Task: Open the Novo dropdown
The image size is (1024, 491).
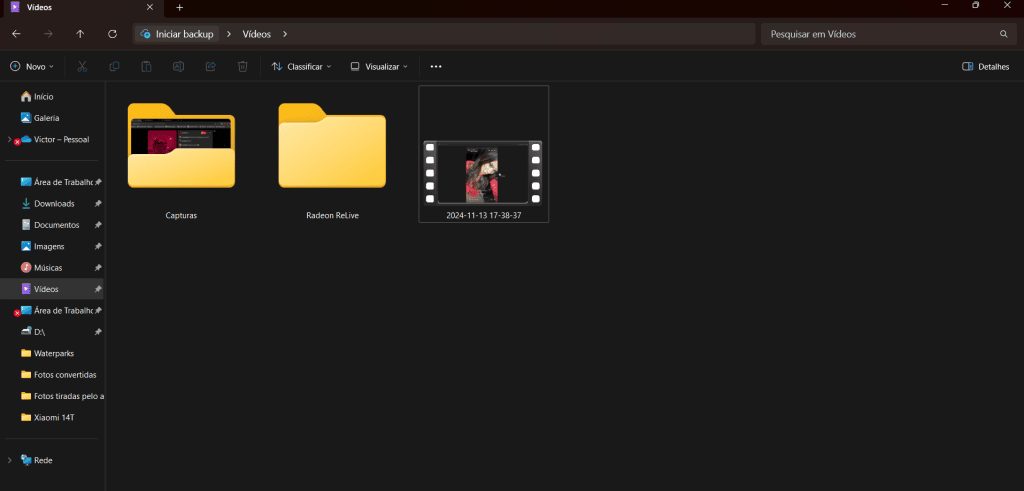Action: coord(32,67)
